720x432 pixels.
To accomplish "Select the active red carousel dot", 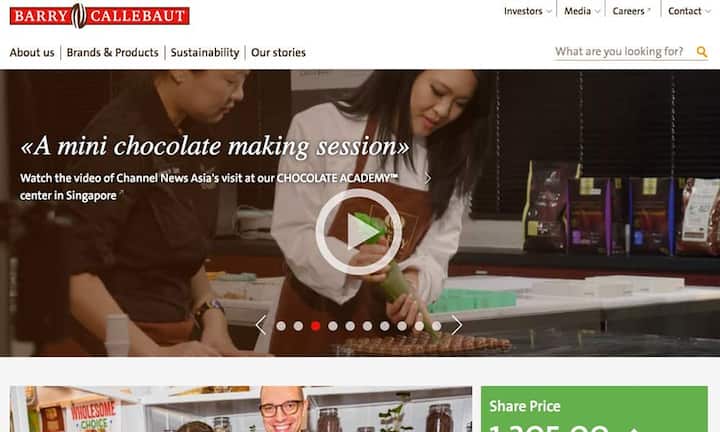I will [315, 326].
